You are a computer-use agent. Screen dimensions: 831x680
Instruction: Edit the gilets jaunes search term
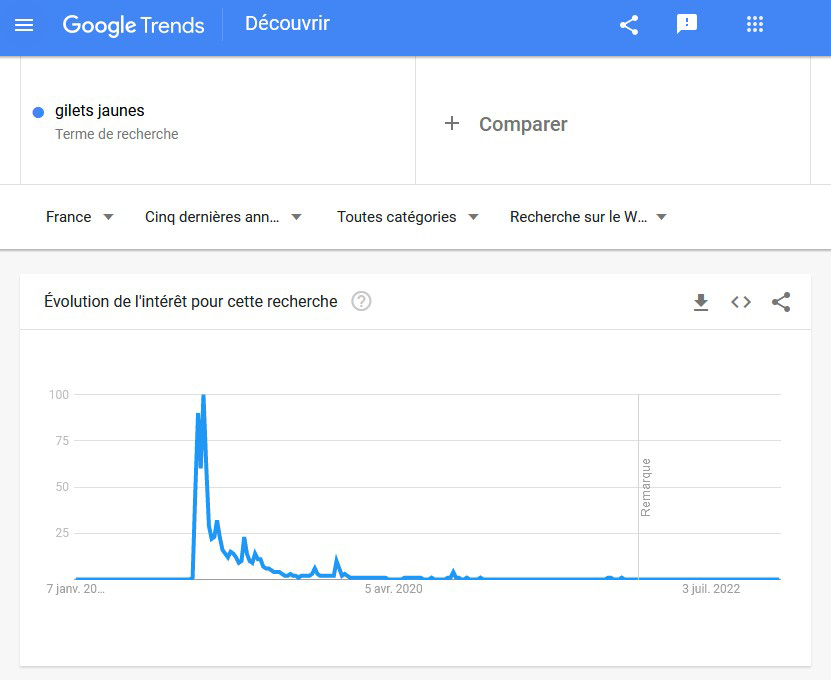(x=100, y=111)
